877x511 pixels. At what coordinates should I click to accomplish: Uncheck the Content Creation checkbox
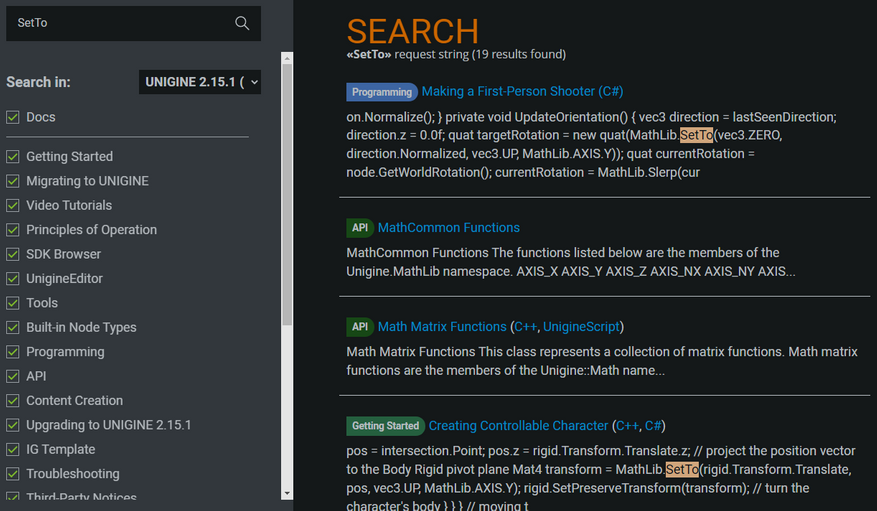tap(13, 401)
